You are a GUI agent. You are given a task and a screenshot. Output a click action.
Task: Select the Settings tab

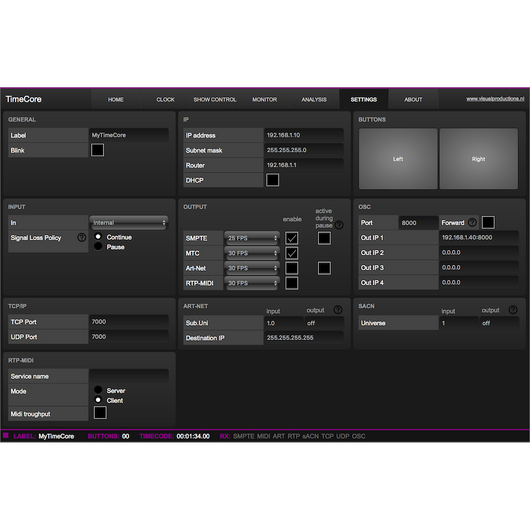coord(364,99)
